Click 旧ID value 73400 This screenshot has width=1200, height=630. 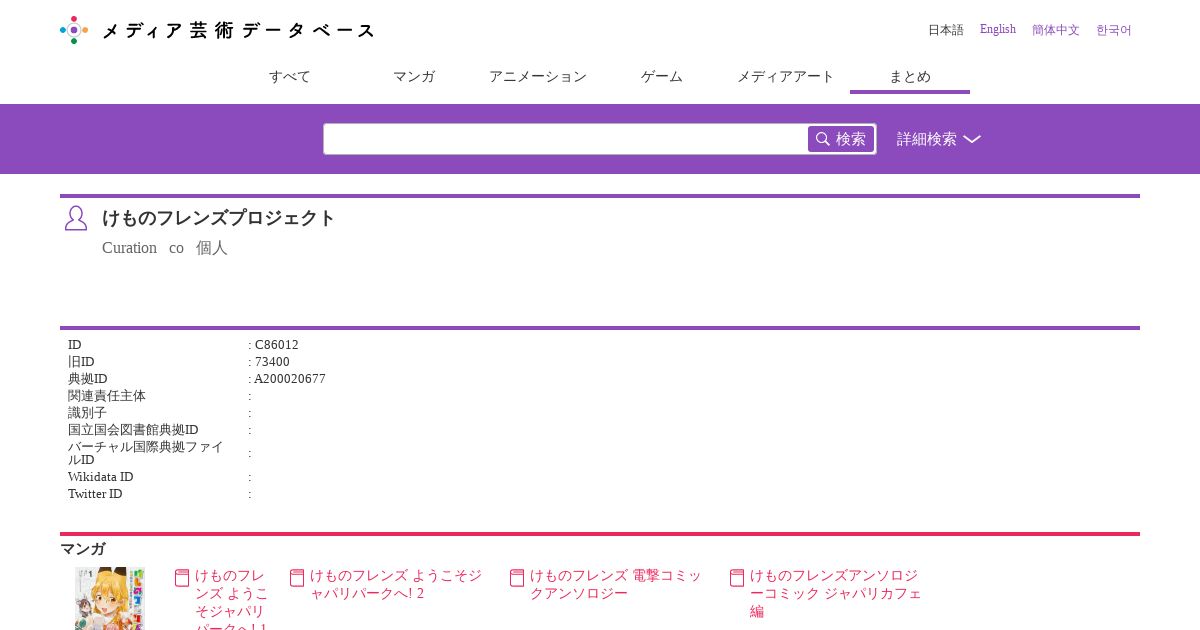click(x=272, y=362)
